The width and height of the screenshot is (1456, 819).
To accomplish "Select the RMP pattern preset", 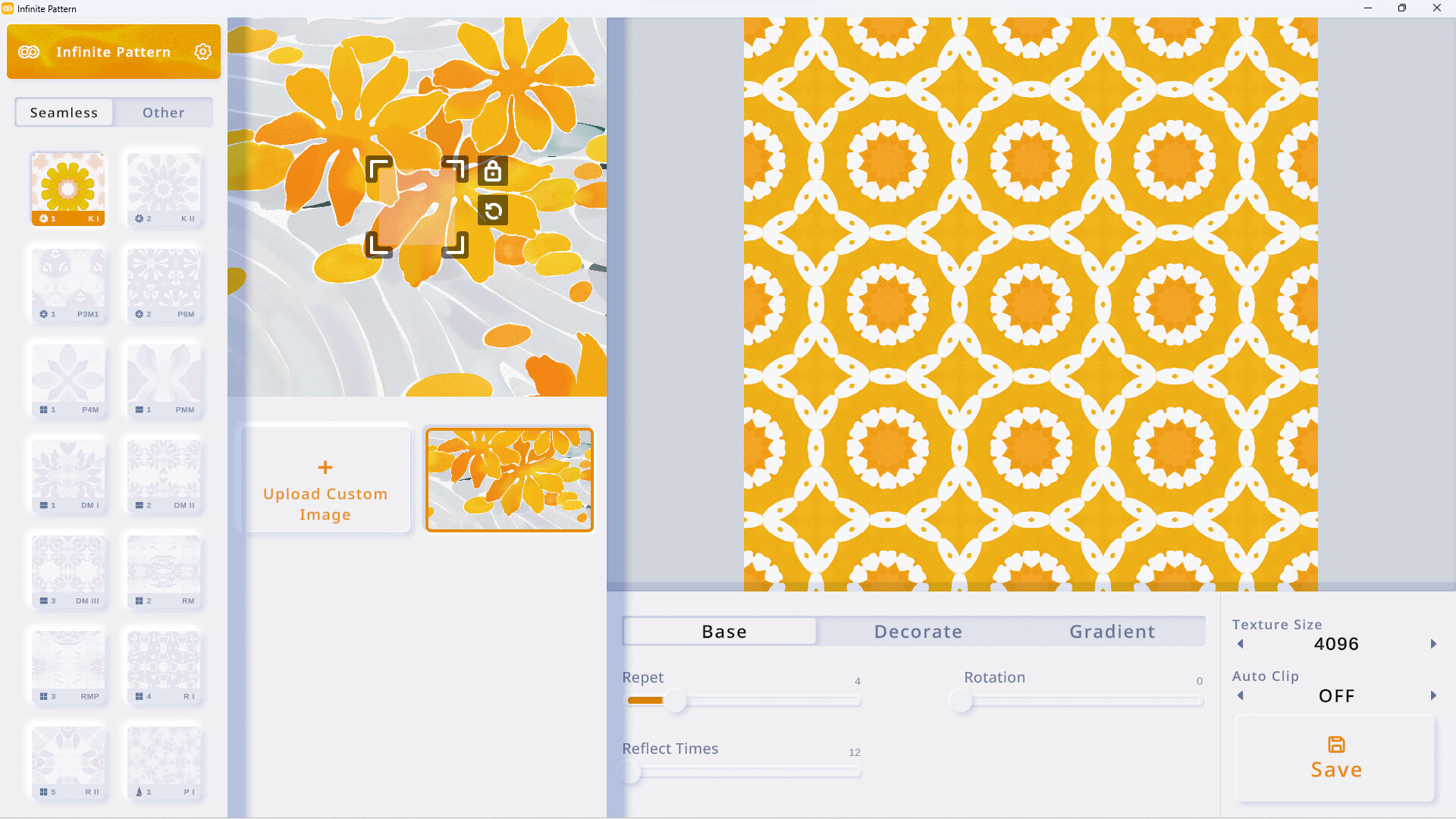I will [68, 666].
